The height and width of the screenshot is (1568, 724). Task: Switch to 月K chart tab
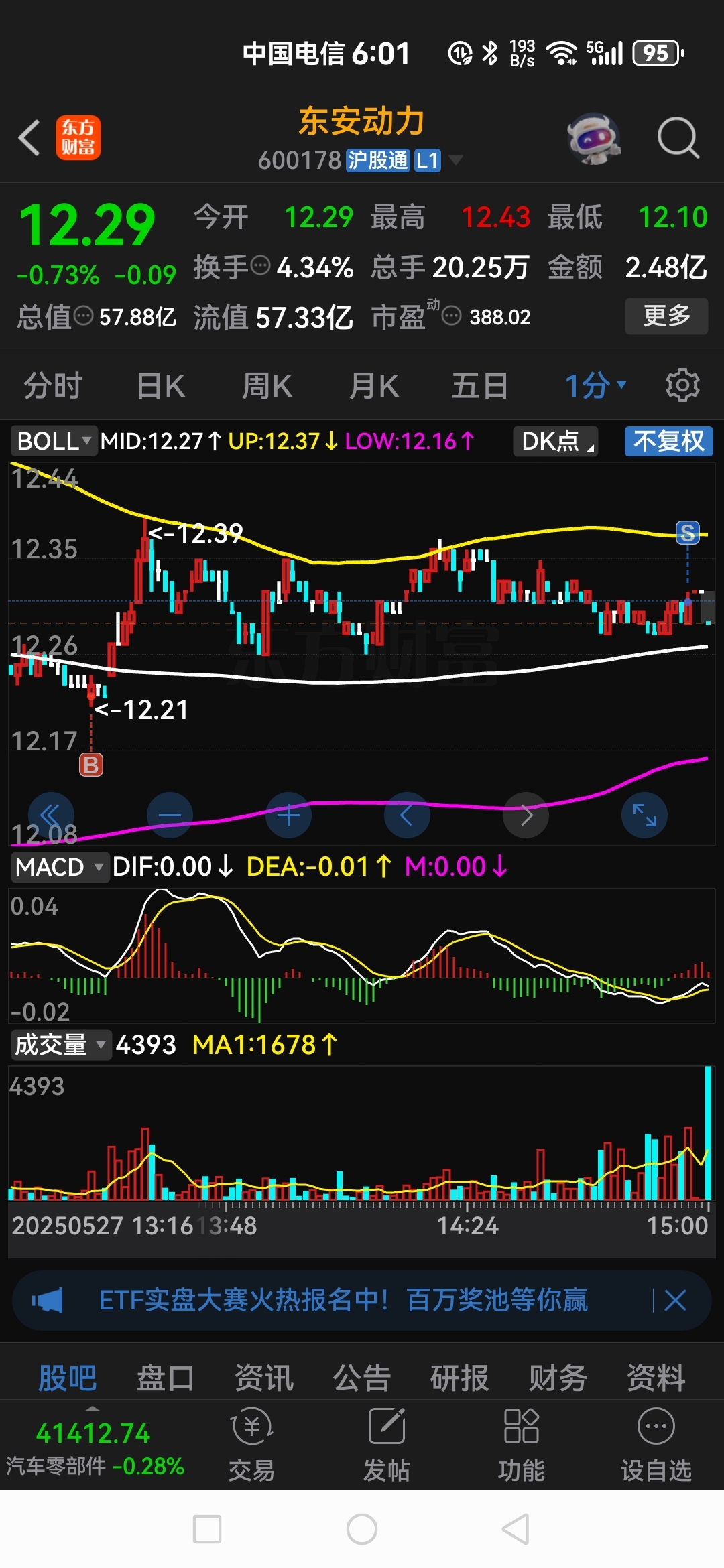point(374,385)
